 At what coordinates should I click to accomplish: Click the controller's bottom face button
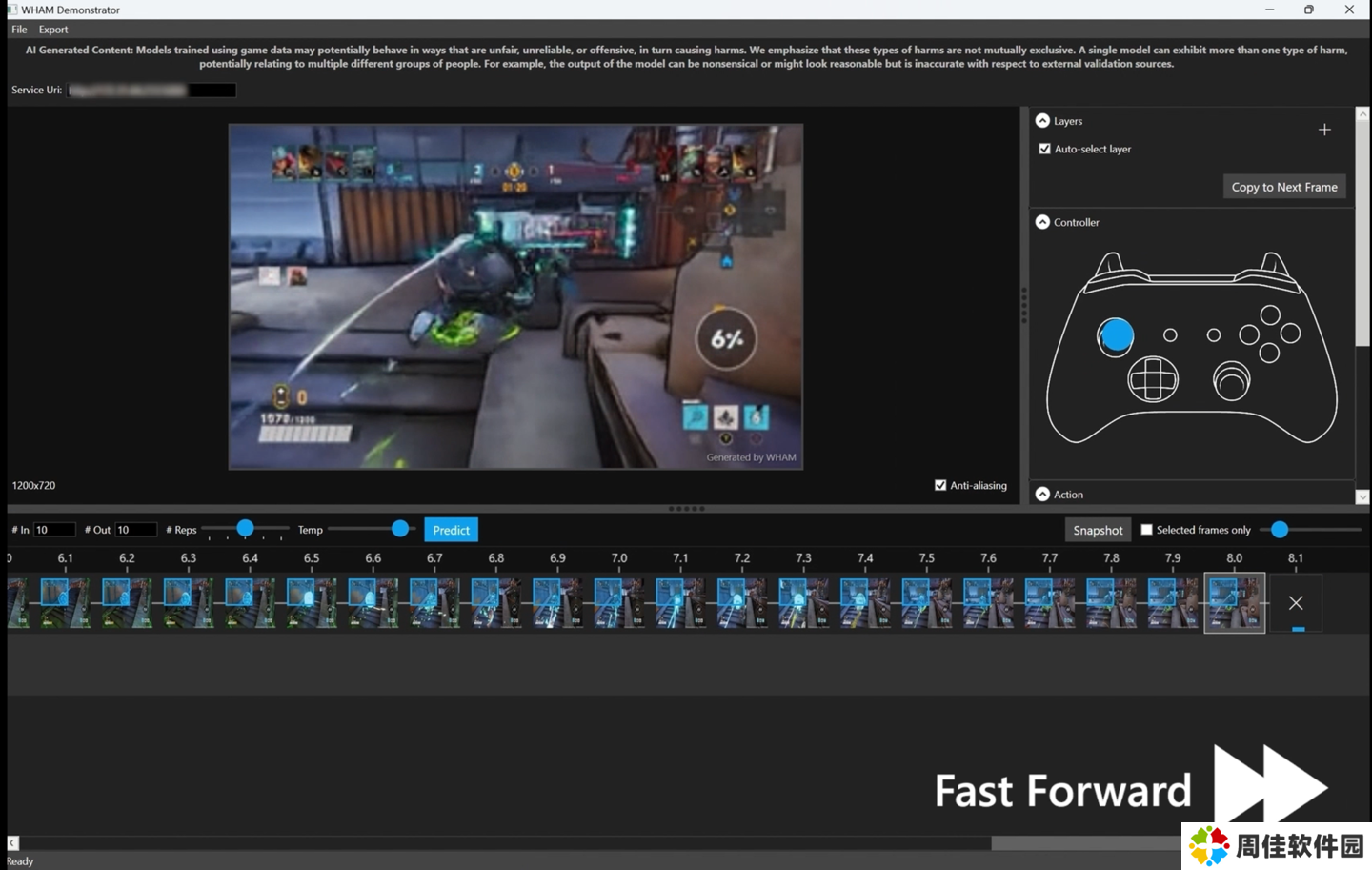(x=1269, y=354)
